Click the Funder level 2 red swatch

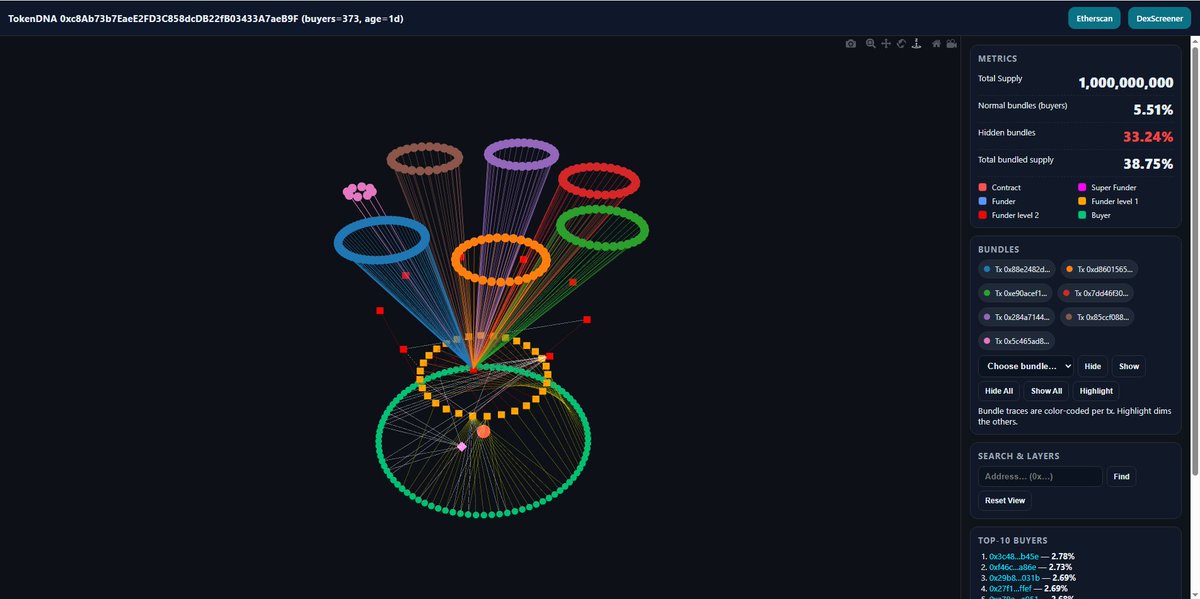pos(982,215)
